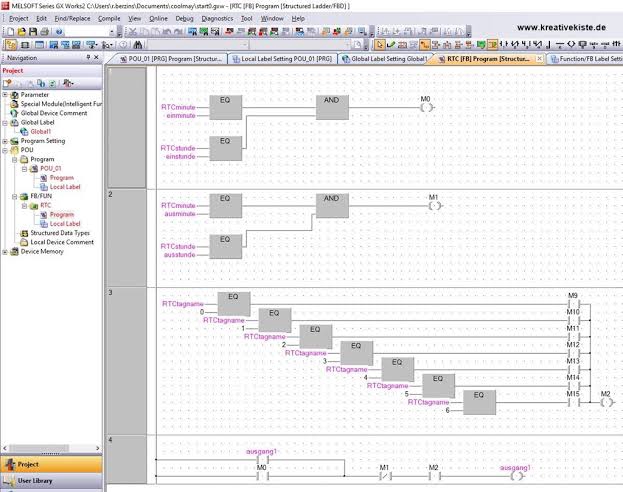Click the ausgang1 output coil in network 4

click(x=517, y=476)
